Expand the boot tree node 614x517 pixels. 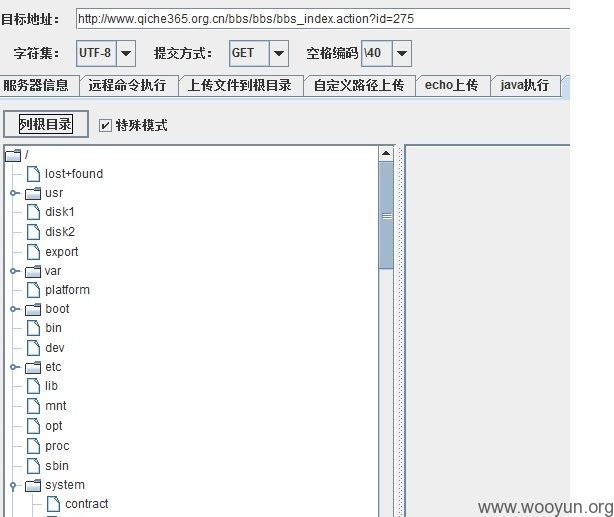[x=14, y=309]
